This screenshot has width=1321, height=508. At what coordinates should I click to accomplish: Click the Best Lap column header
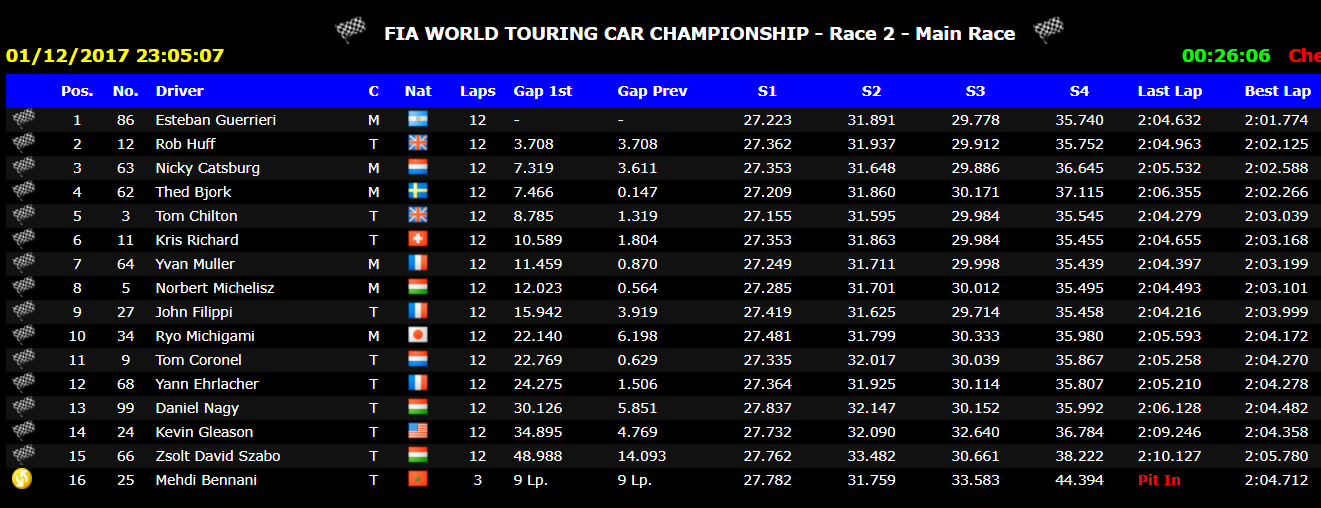click(1277, 91)
